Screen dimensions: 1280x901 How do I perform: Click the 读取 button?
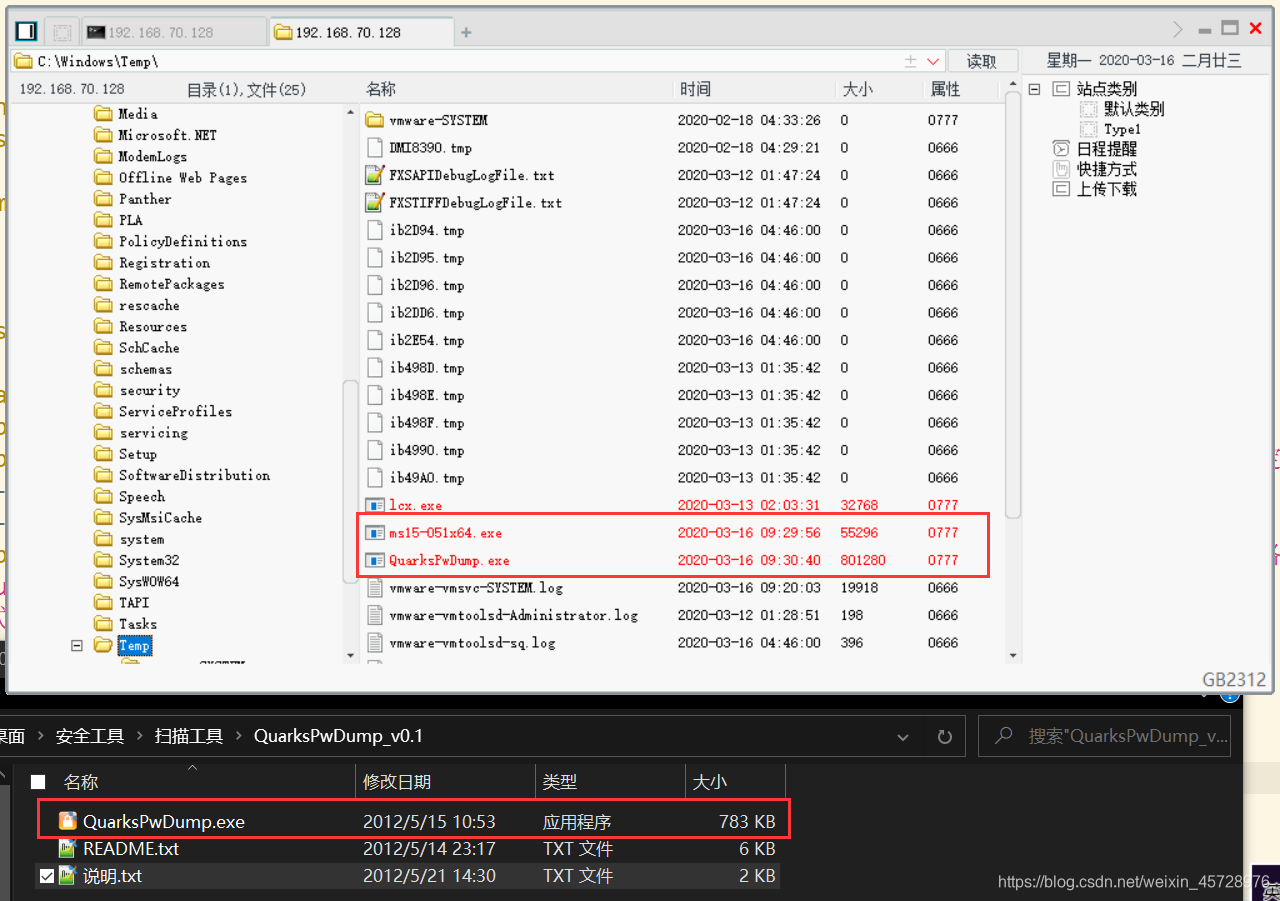point(982,61)
